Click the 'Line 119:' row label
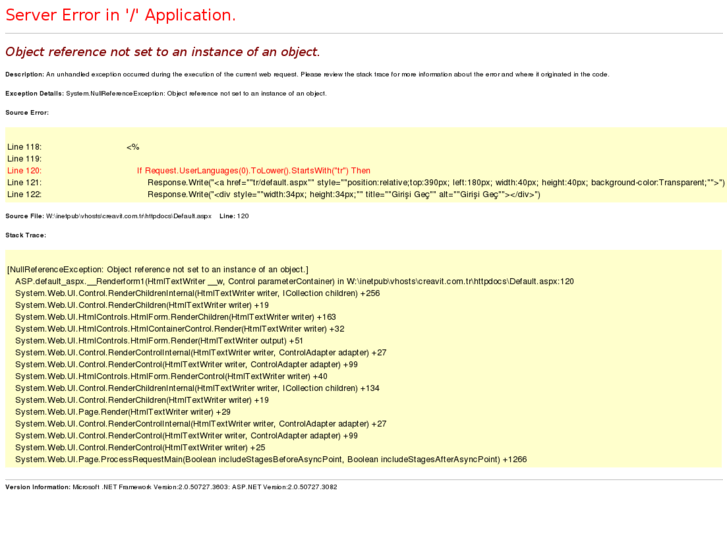The height and width of the screenshot is (545, 727). pos(24,159)
